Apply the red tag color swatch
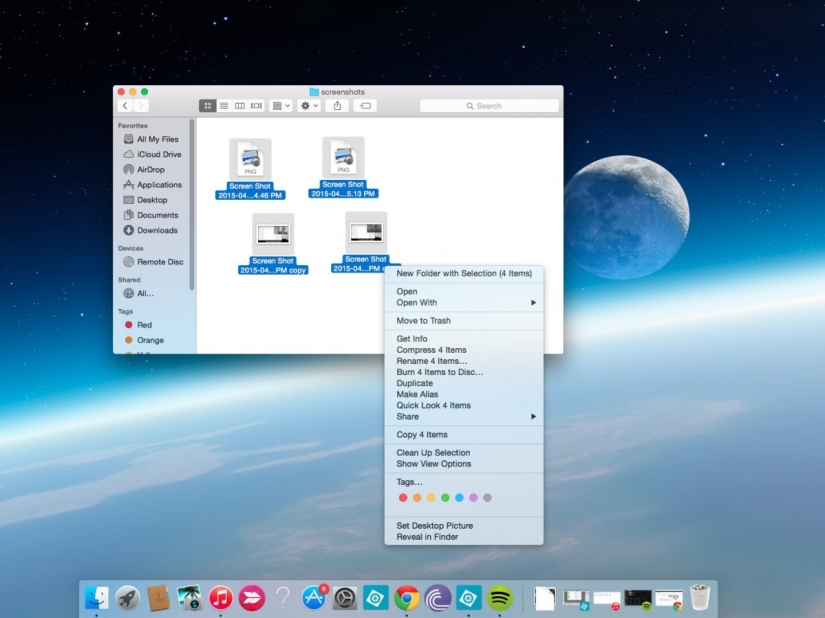The width and height of the screenshot is (825, 618). pyautogui.click(x=404, y=497)
